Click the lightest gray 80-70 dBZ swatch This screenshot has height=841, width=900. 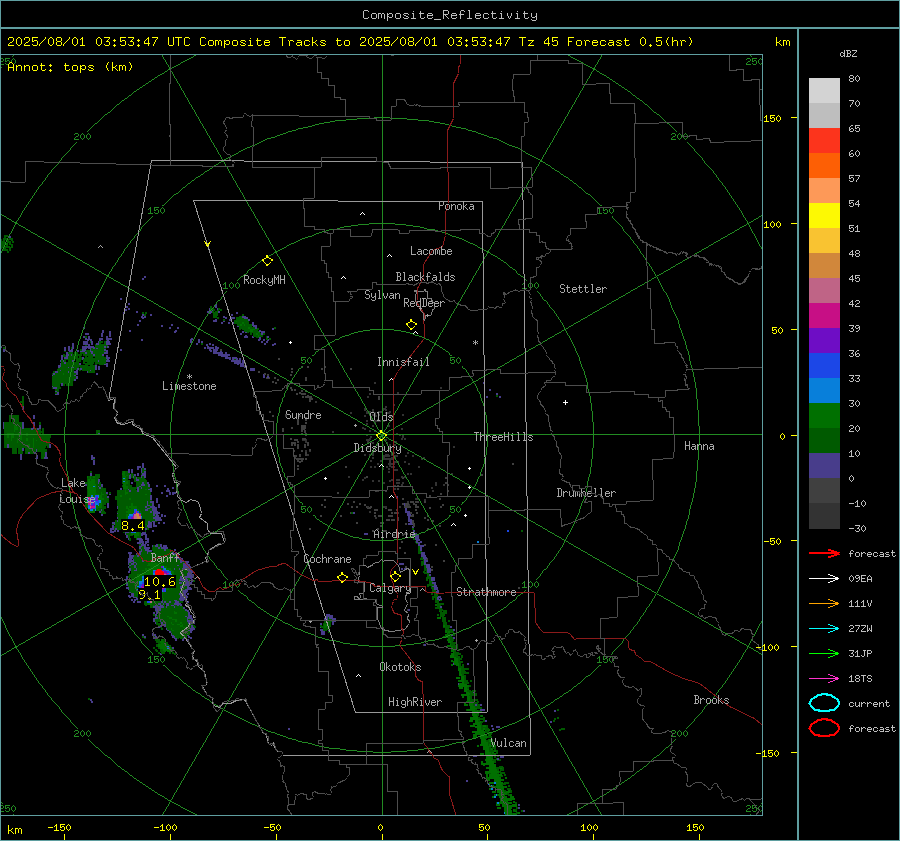pos(824,90)
